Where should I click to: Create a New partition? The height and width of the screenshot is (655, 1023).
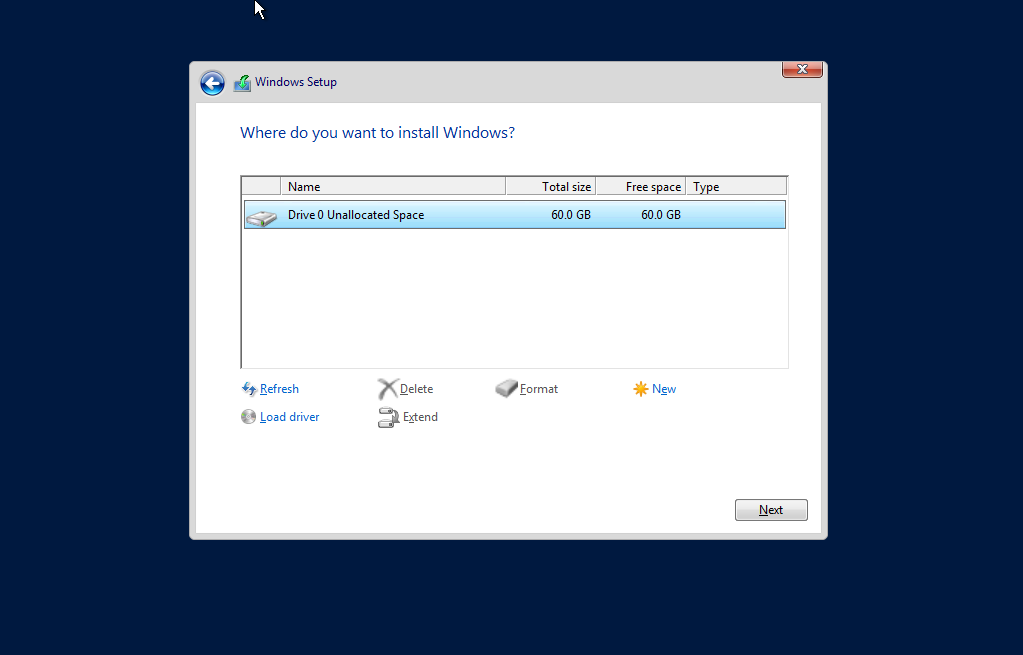pyautogui.click(x=664, y=389)
